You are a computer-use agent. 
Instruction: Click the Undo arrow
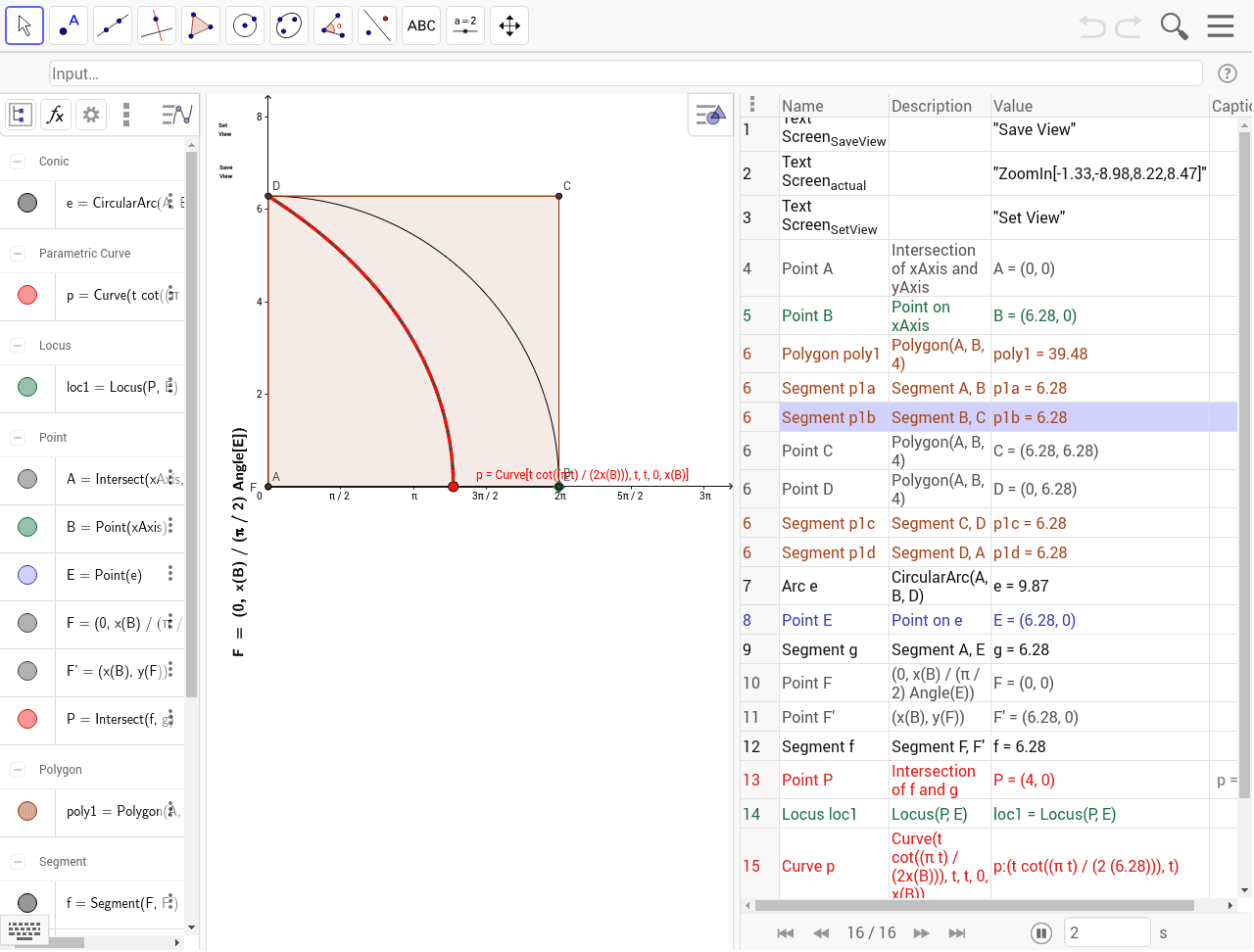tap(1091, 26)
